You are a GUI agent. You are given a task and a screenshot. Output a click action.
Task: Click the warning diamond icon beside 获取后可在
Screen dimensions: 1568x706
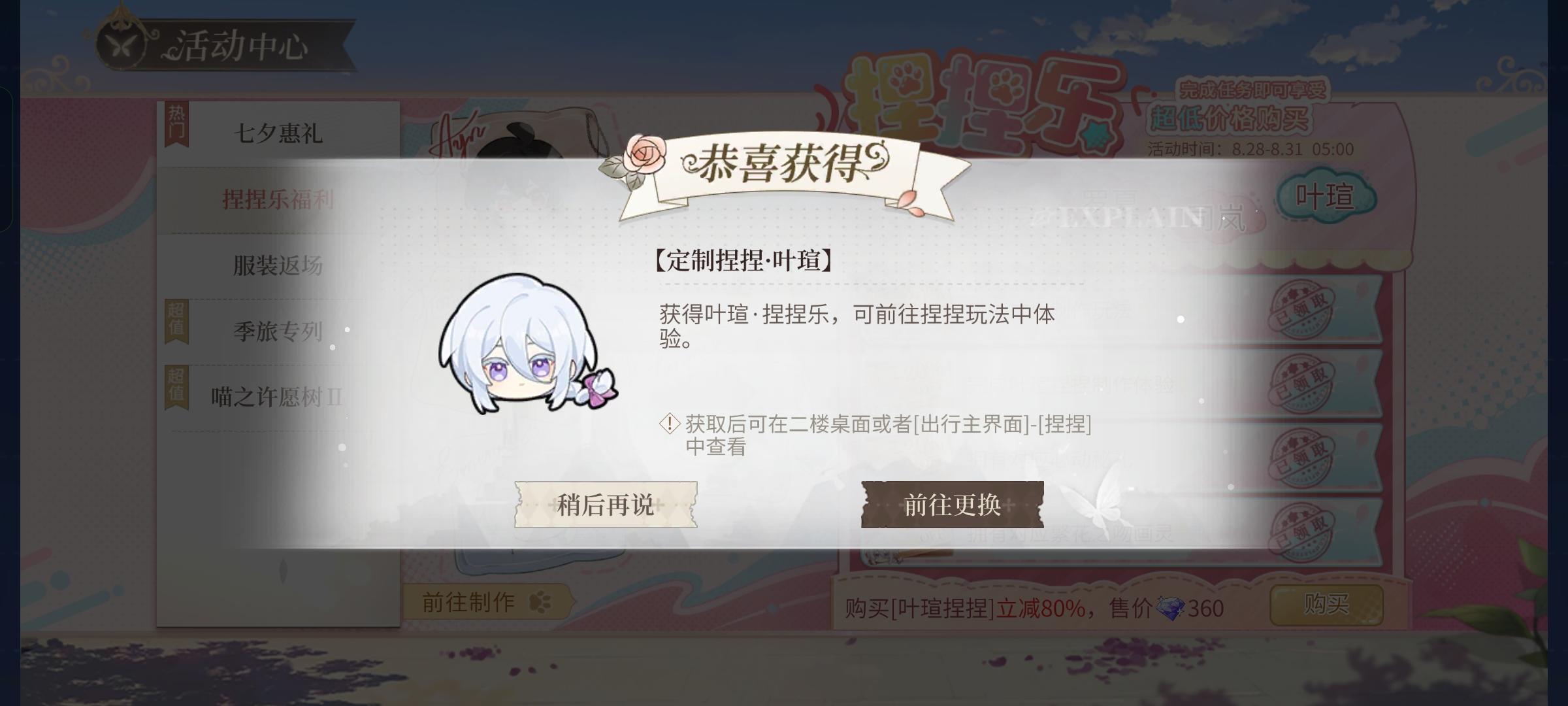(x=670, y=424)
